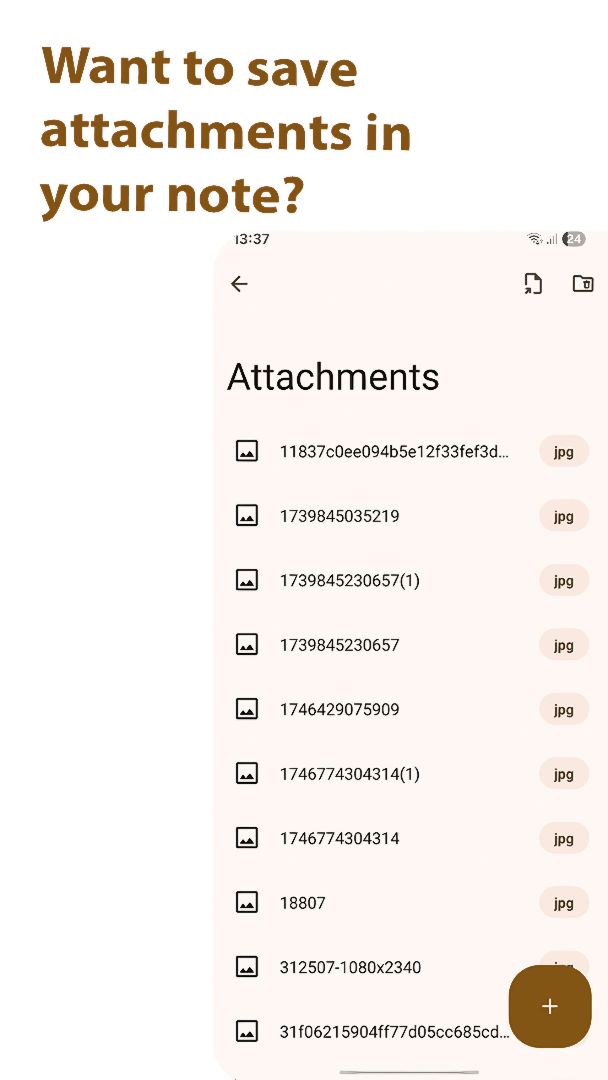Screen dimensions: 608x1080
Task: Open the export attachments icon
Action: point(532,284)
